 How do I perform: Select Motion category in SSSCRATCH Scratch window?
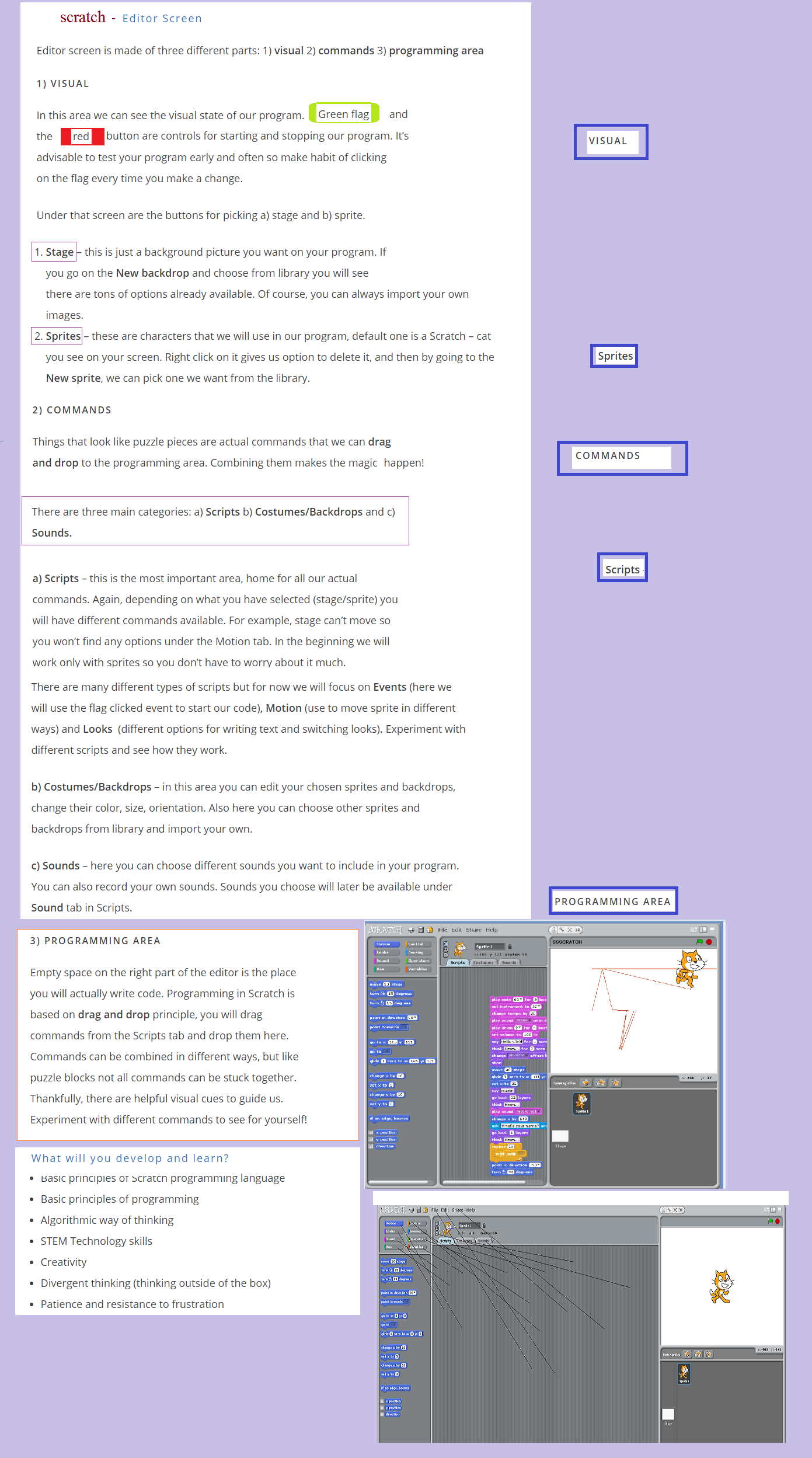pos(386,944)
